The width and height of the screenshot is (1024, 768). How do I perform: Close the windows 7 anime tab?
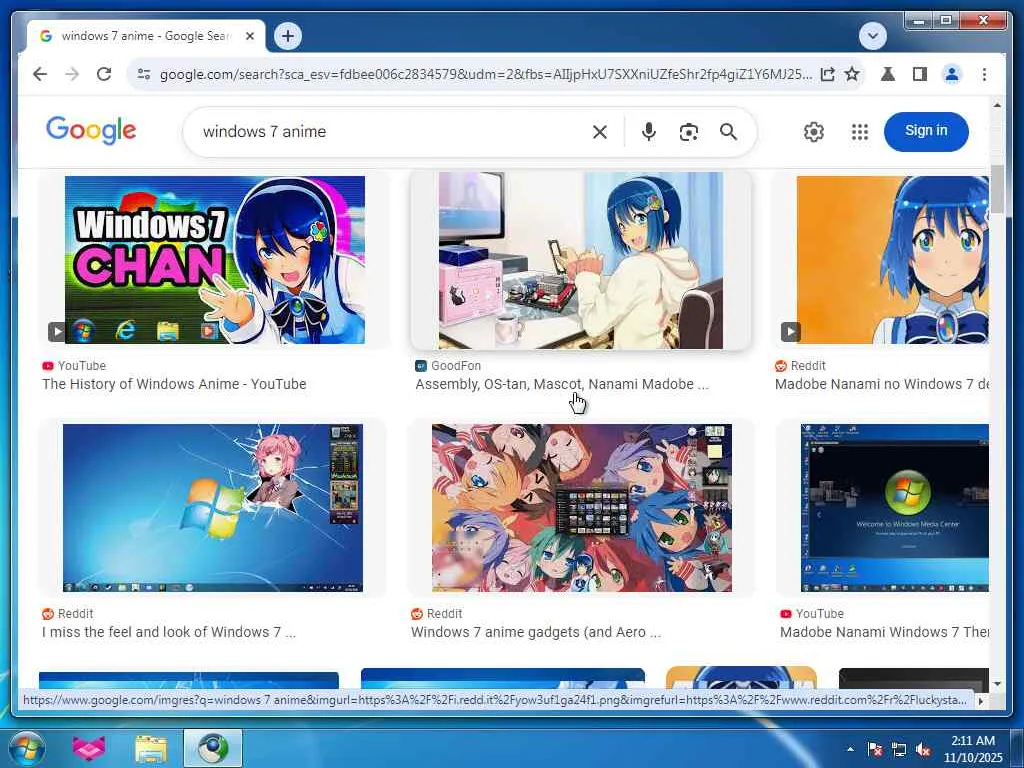249,36
